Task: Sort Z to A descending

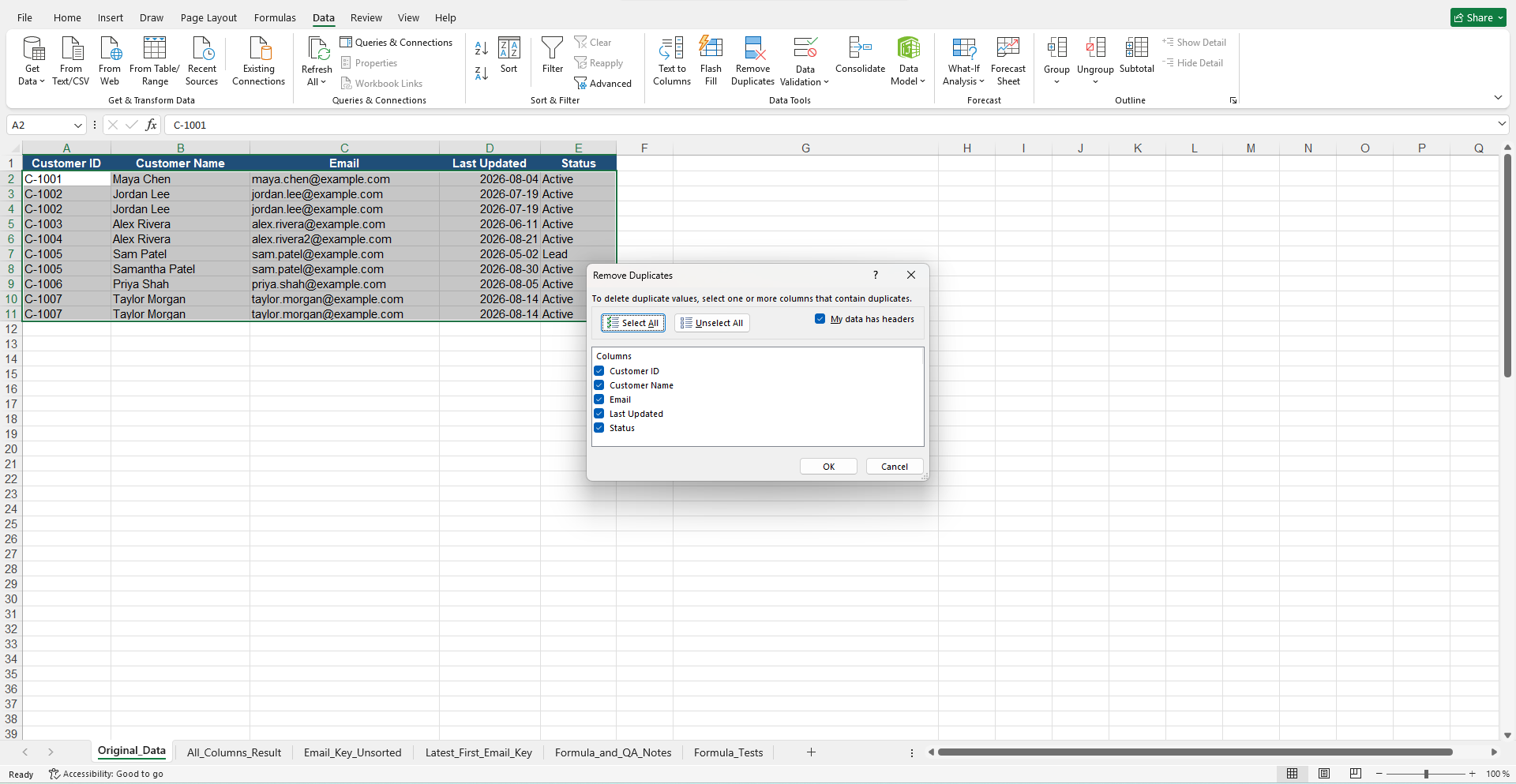Action: click(x=482, y=73)
